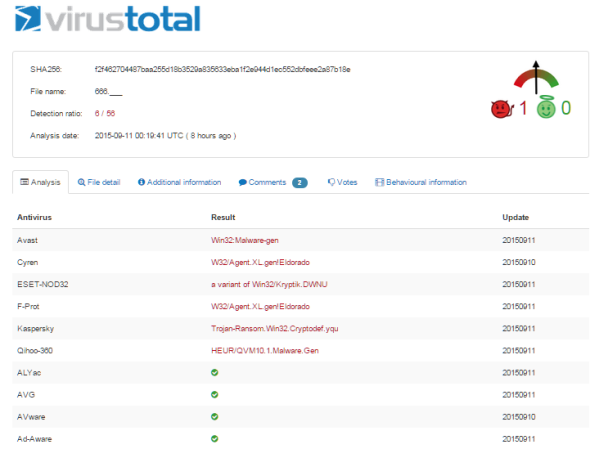Click the Win32:Malware-gen result

click(x=245, y=240)
